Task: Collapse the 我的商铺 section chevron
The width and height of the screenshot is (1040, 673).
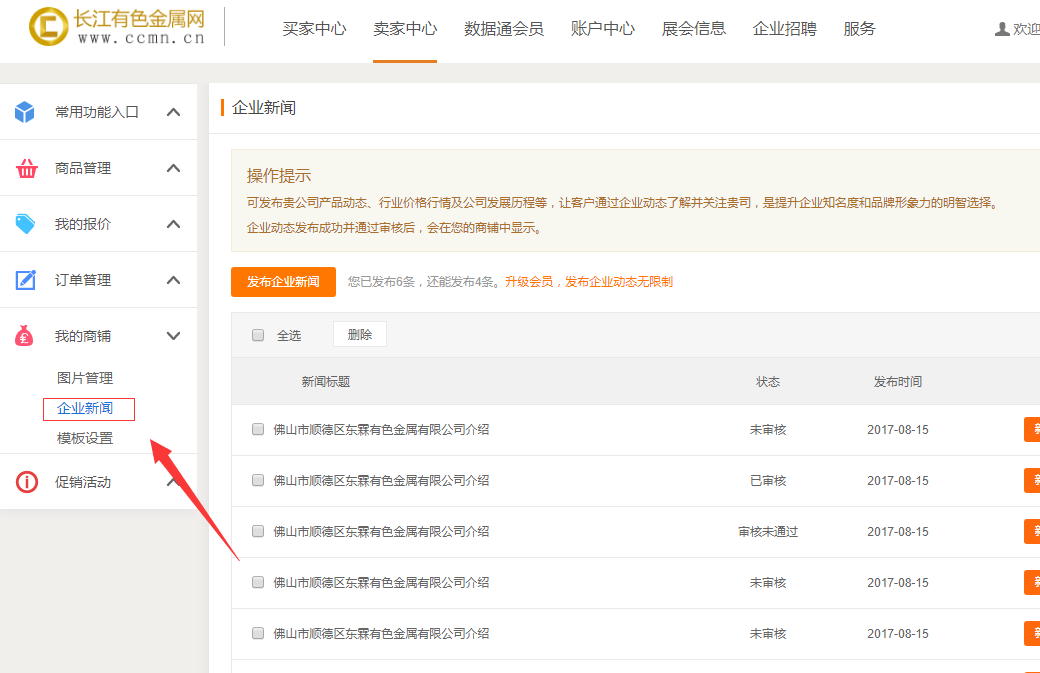Action: click(173, 337)
